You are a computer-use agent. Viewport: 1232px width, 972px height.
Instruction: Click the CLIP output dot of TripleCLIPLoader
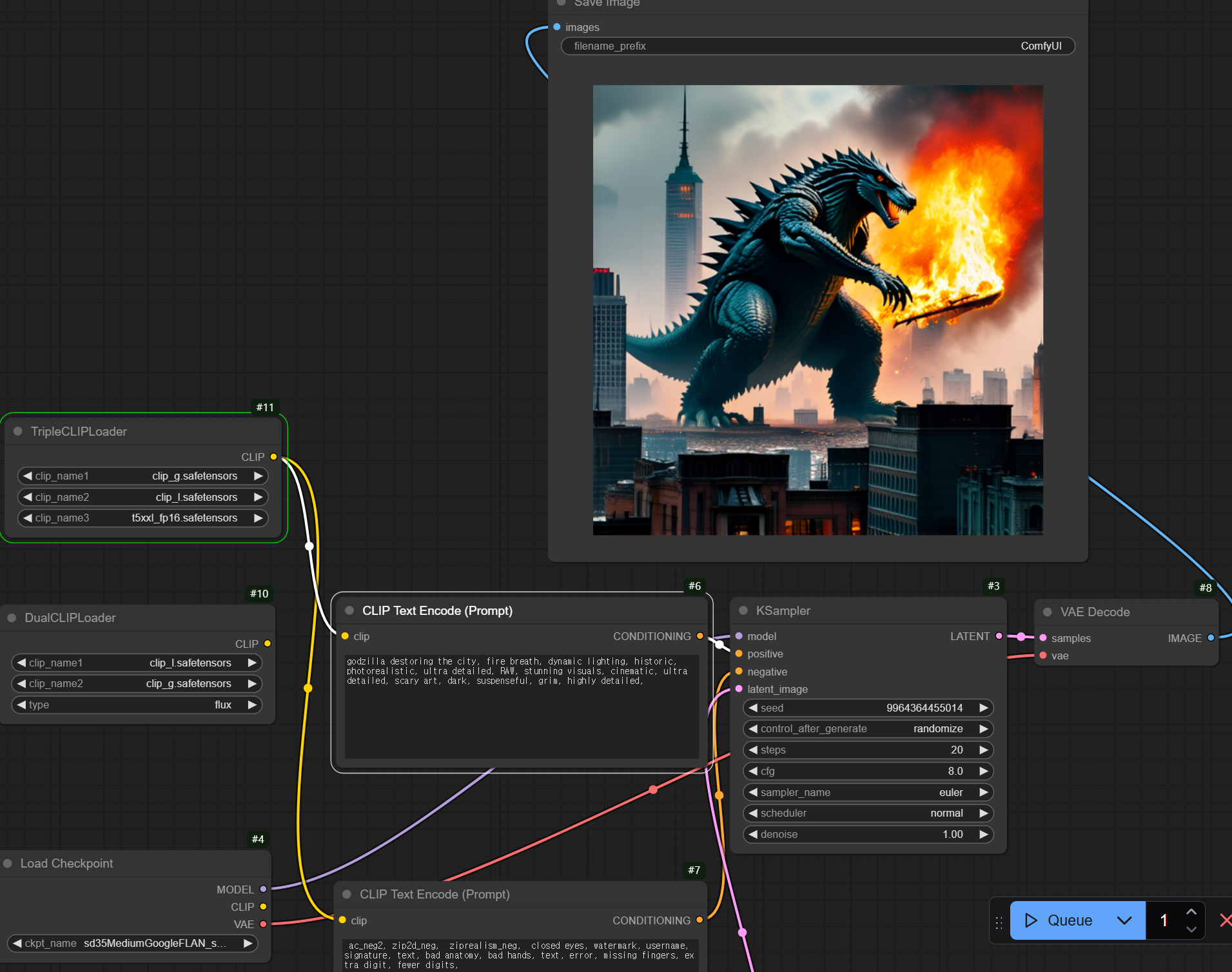(273, 456)
